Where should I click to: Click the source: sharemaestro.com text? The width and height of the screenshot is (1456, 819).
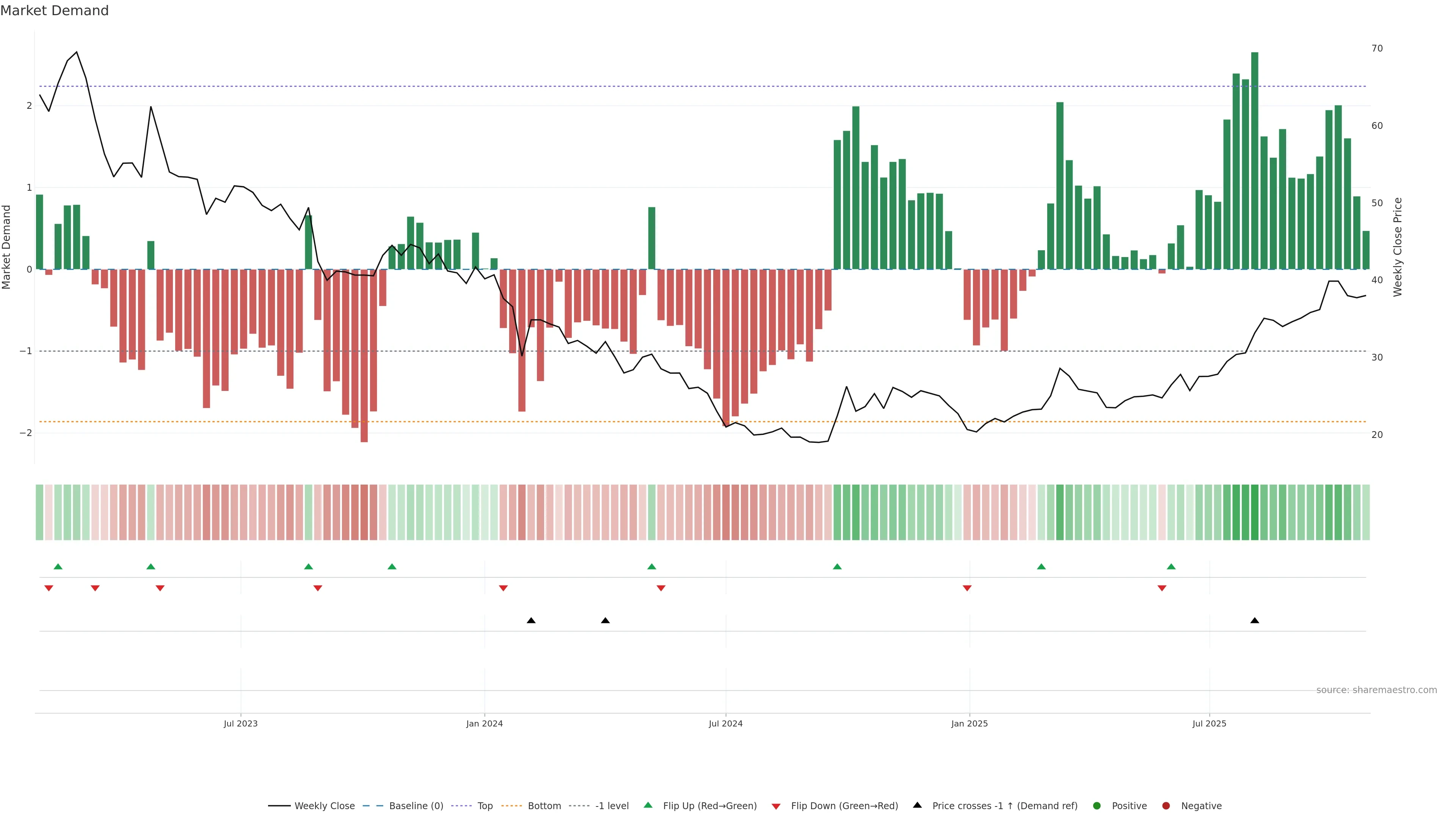[x=1376, y=690]
